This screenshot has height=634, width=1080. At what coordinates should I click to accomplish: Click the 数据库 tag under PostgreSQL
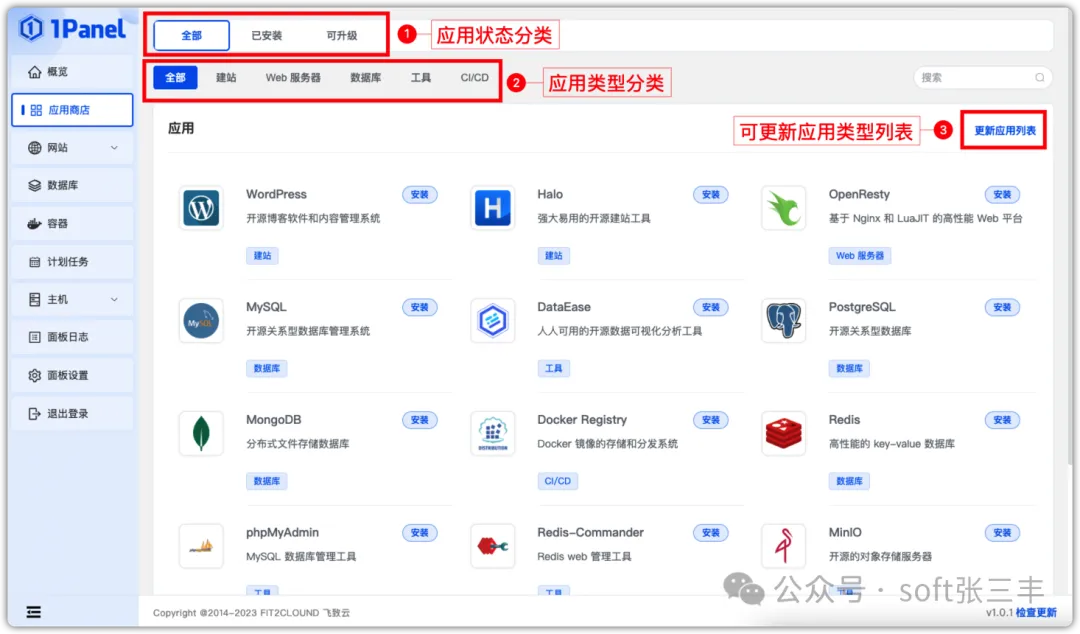[x=849, y=369]
